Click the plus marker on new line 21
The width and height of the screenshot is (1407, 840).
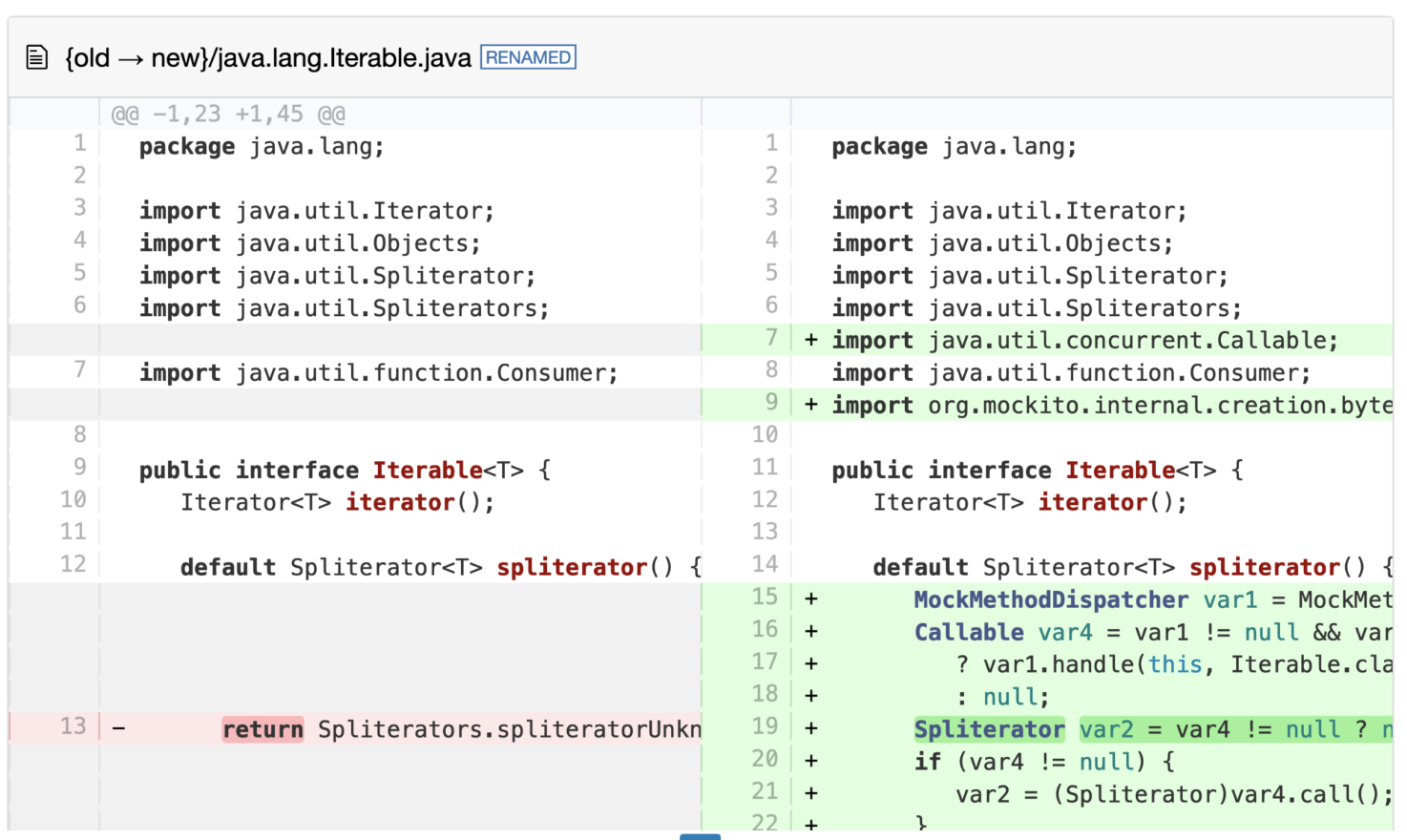(x=810, y=793)
